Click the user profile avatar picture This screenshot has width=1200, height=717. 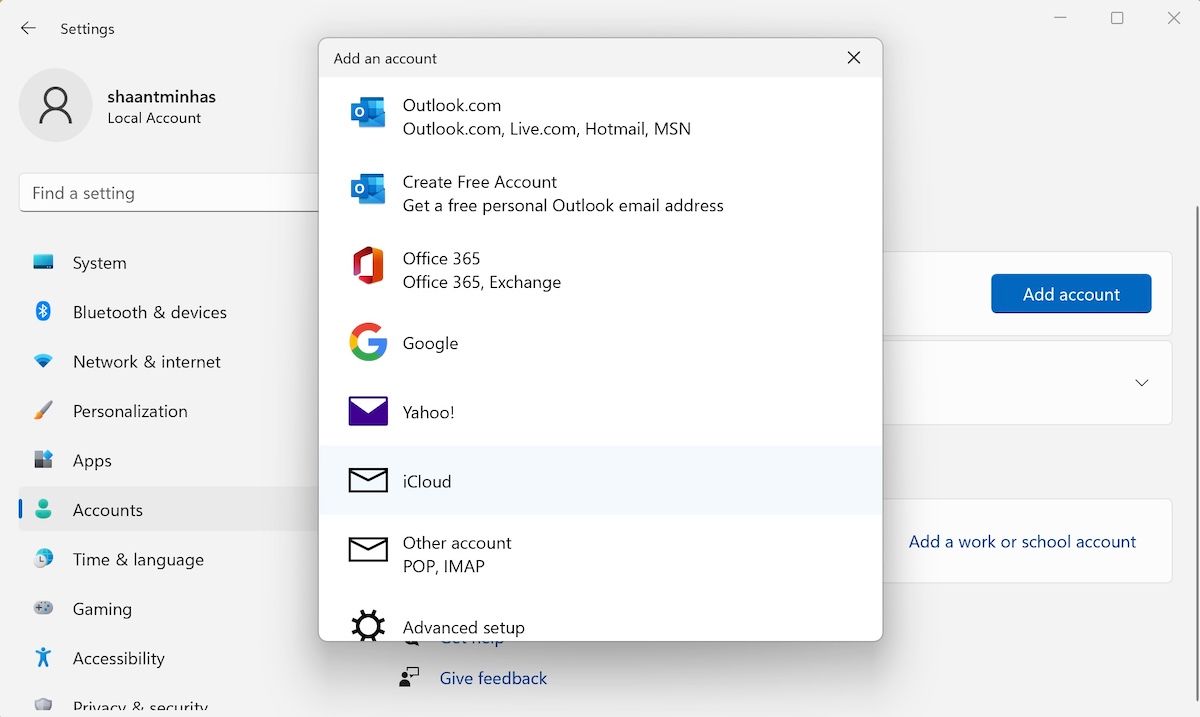pos(55,105)
